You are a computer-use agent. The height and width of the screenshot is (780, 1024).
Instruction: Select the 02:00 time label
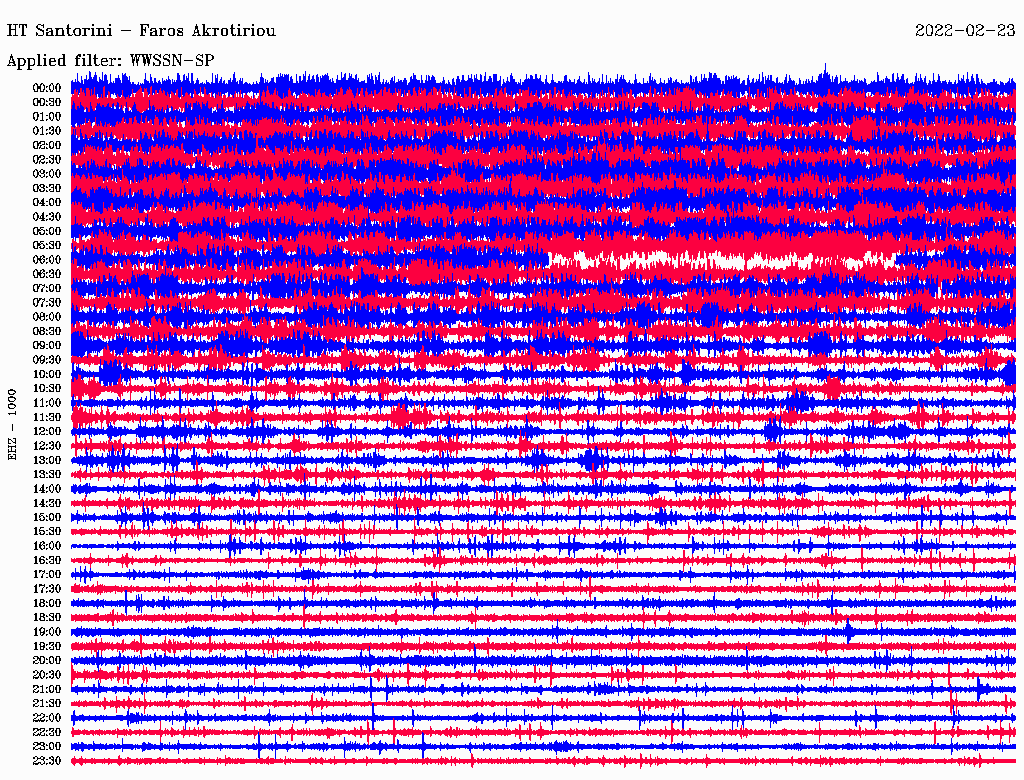pos(47,145)
